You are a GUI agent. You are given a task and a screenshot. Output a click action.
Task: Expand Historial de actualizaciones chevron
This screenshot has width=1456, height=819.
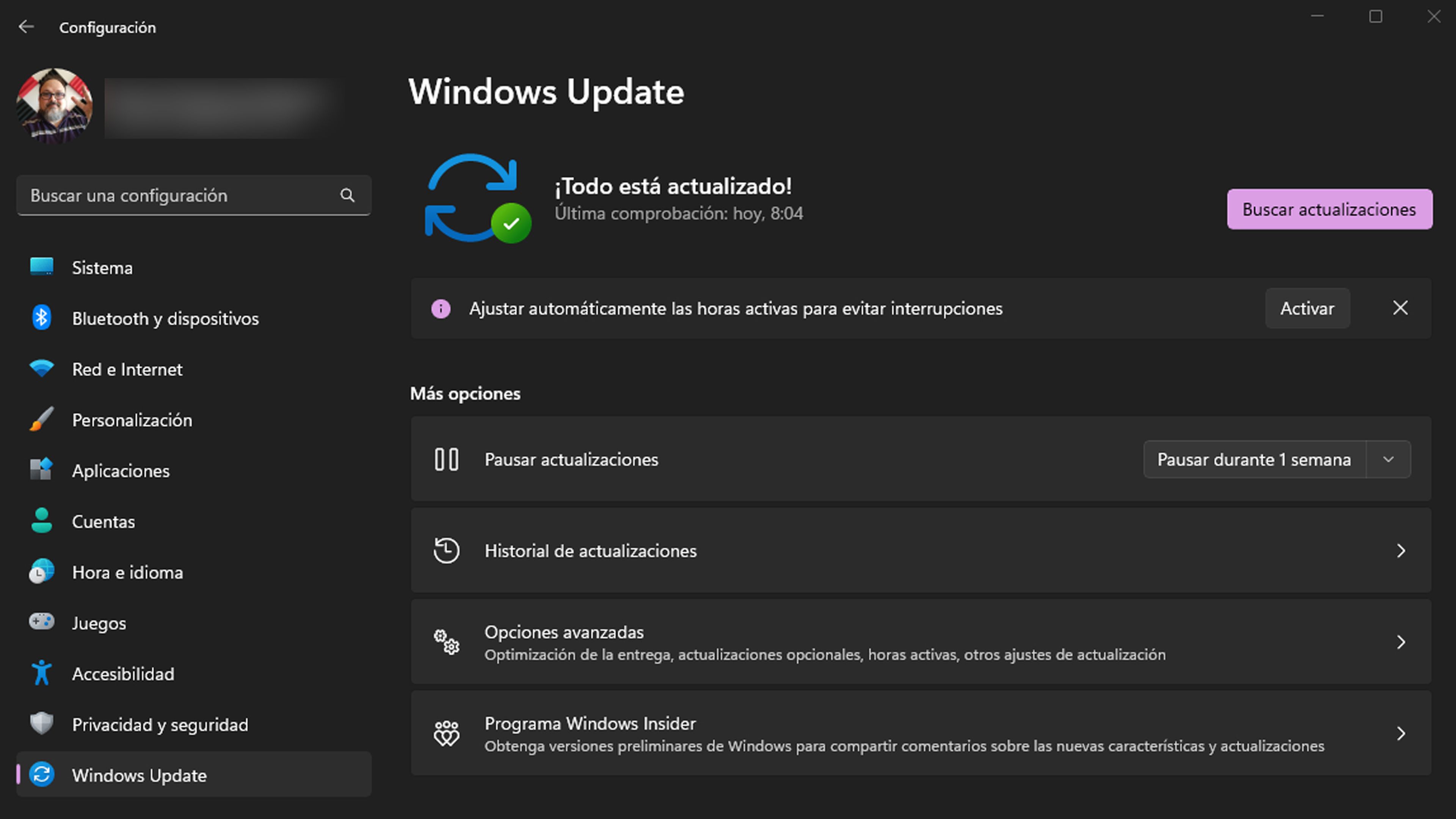coord(1401,551)
